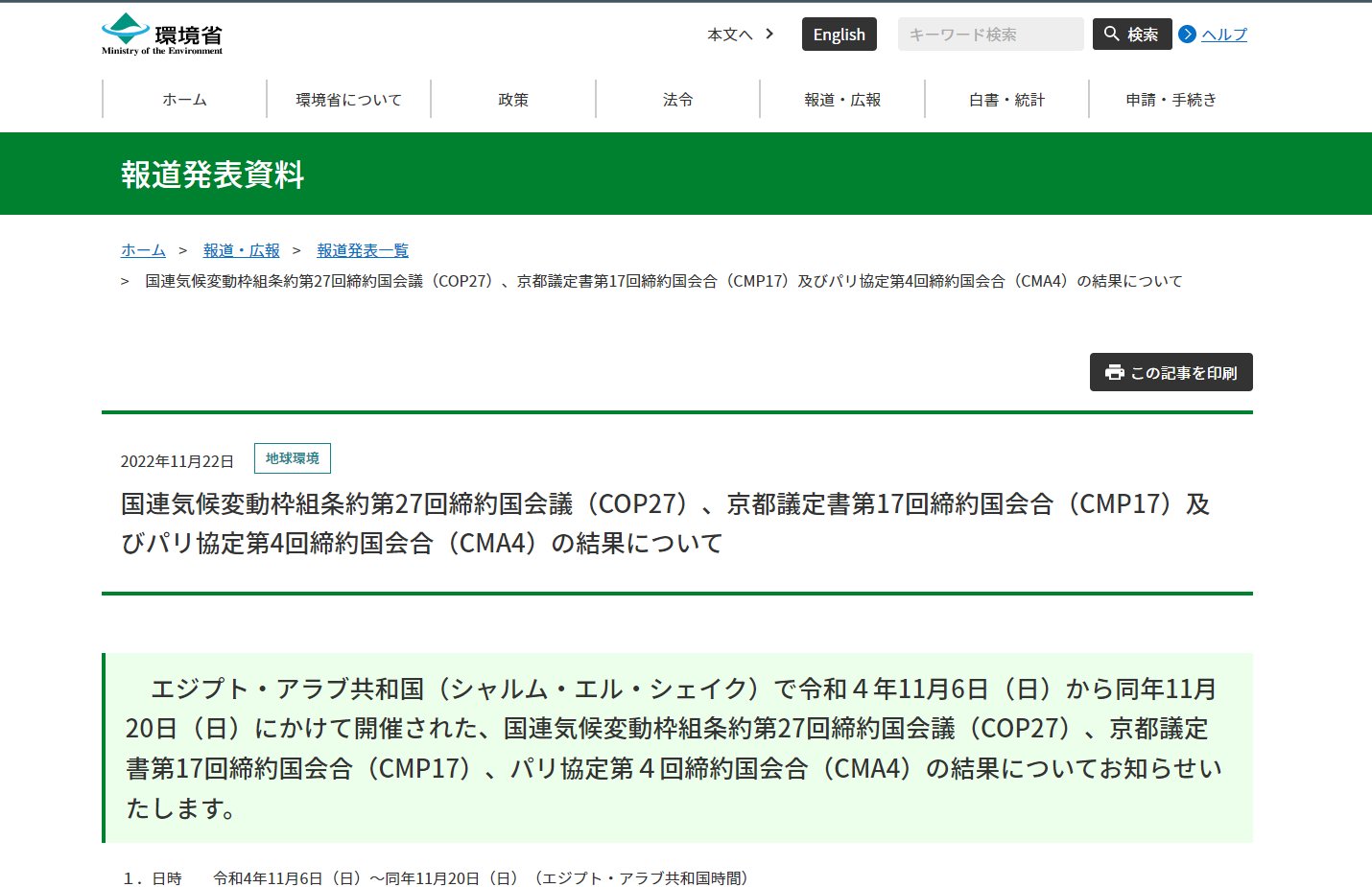Click the この記事を印刷 print button
This screenshot has height=887, width=1372.
click(x=1171, y=372)
